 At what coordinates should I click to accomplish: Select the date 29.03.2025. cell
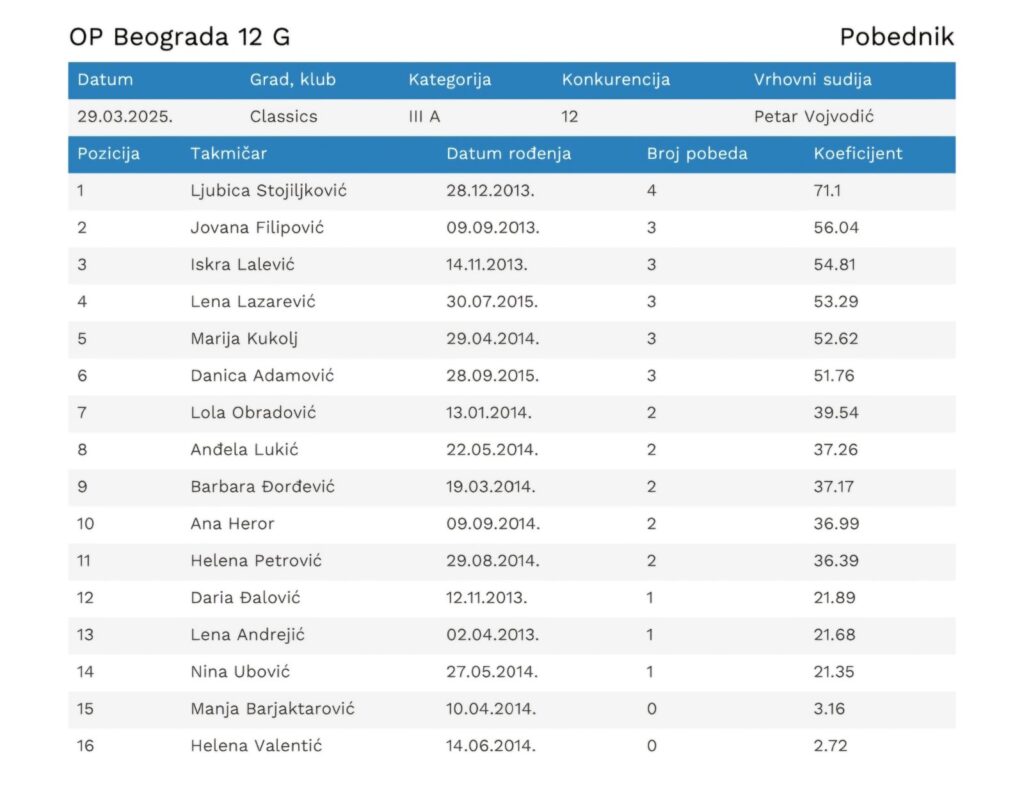coord(125,117)
